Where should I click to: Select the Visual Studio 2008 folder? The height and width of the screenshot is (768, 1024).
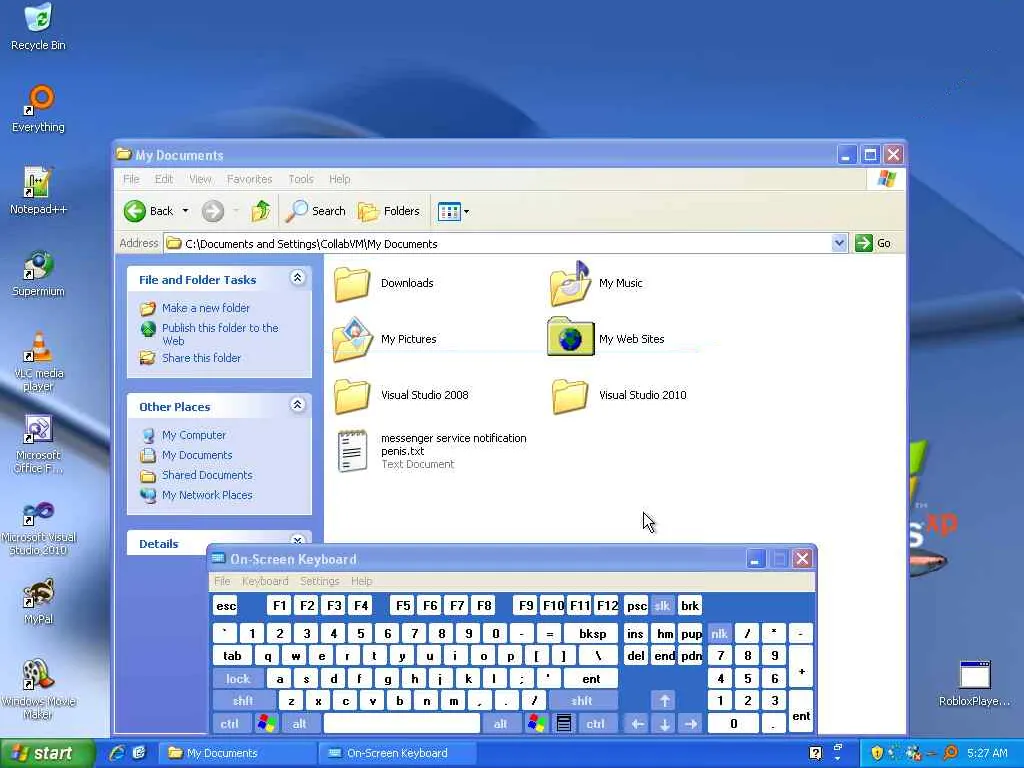click(x=401, y=395)
